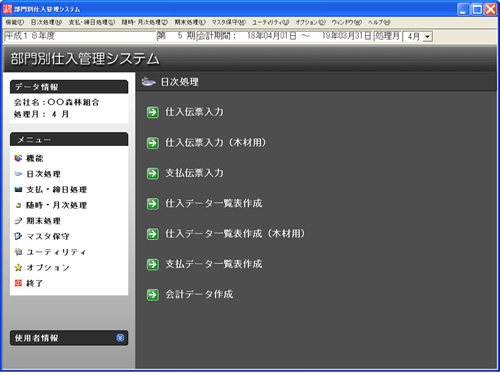Viewport: 500px width, 374px height.
Task: Open the 支払・締日処理 menu in the menu bar
Action: pyautogui.click(x=92, y=22)
